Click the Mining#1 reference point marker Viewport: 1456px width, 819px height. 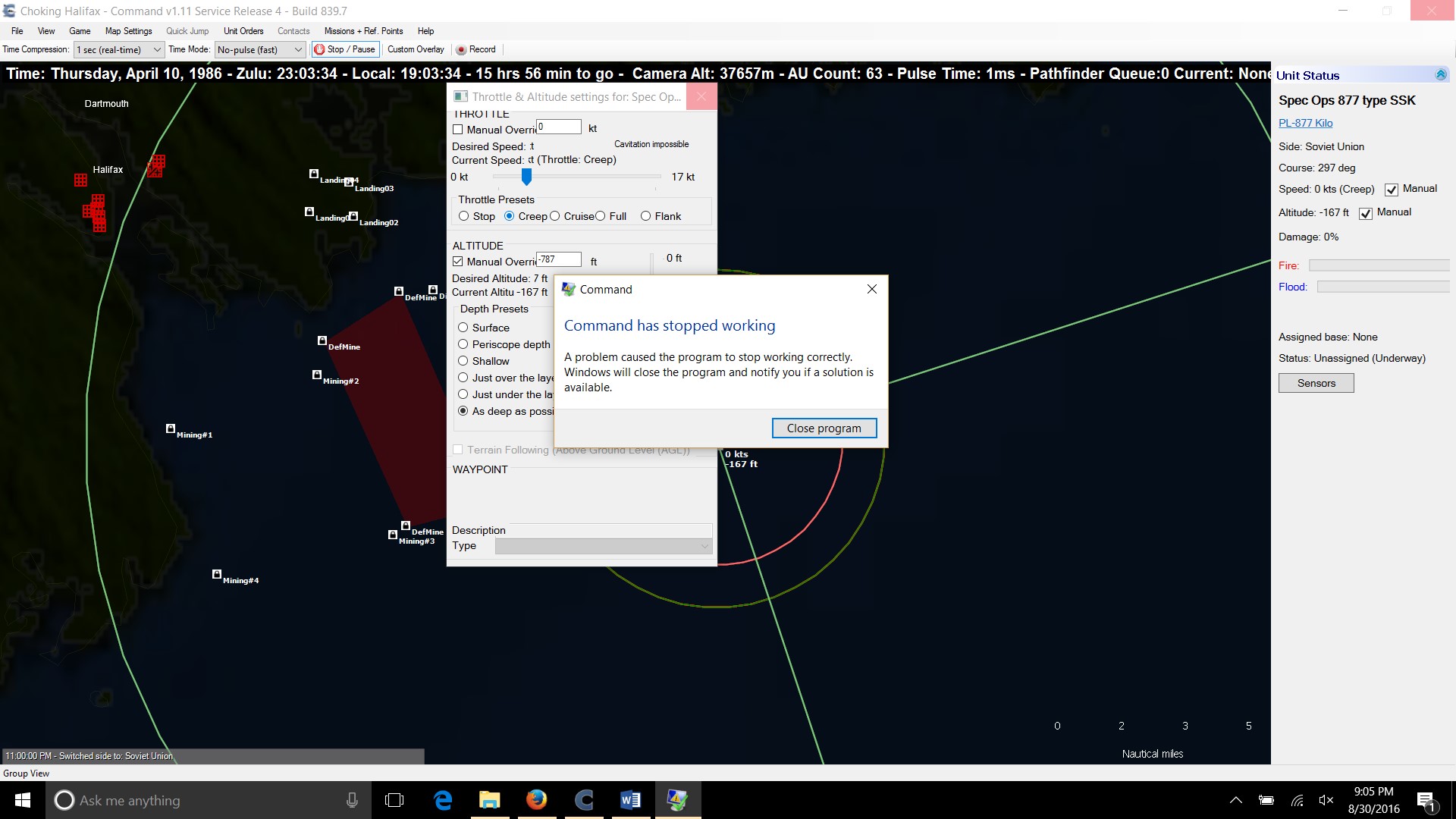(x=171, y=429)
